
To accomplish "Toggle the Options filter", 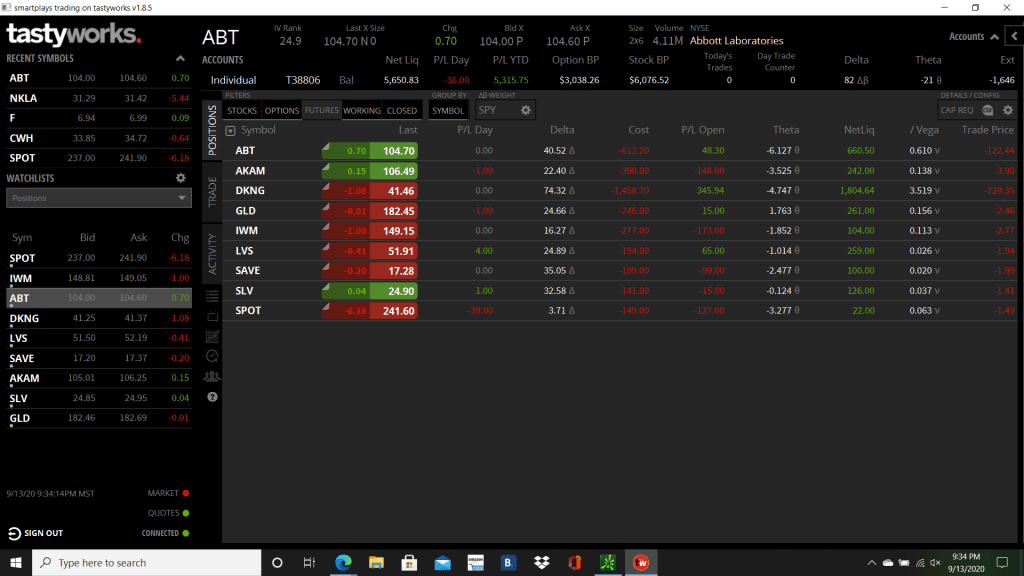I will click(x=282, y=111).
